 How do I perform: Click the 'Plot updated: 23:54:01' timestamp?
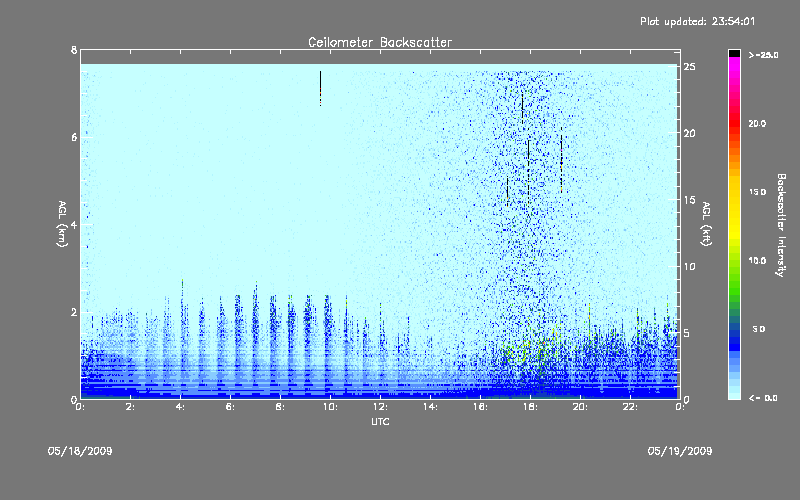[x=697, y=21]
